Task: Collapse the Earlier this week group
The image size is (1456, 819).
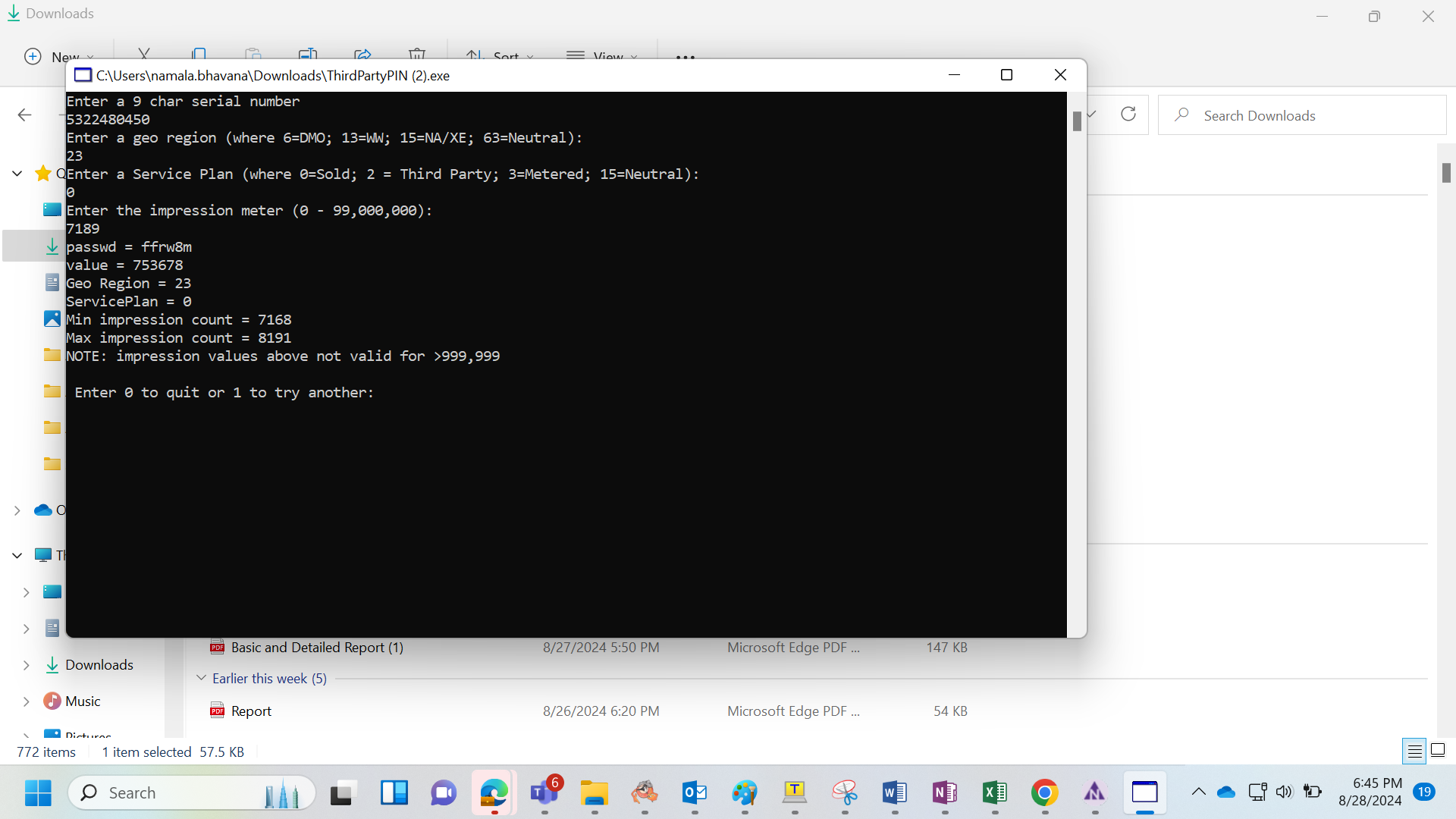Action: tap(201, 678)
